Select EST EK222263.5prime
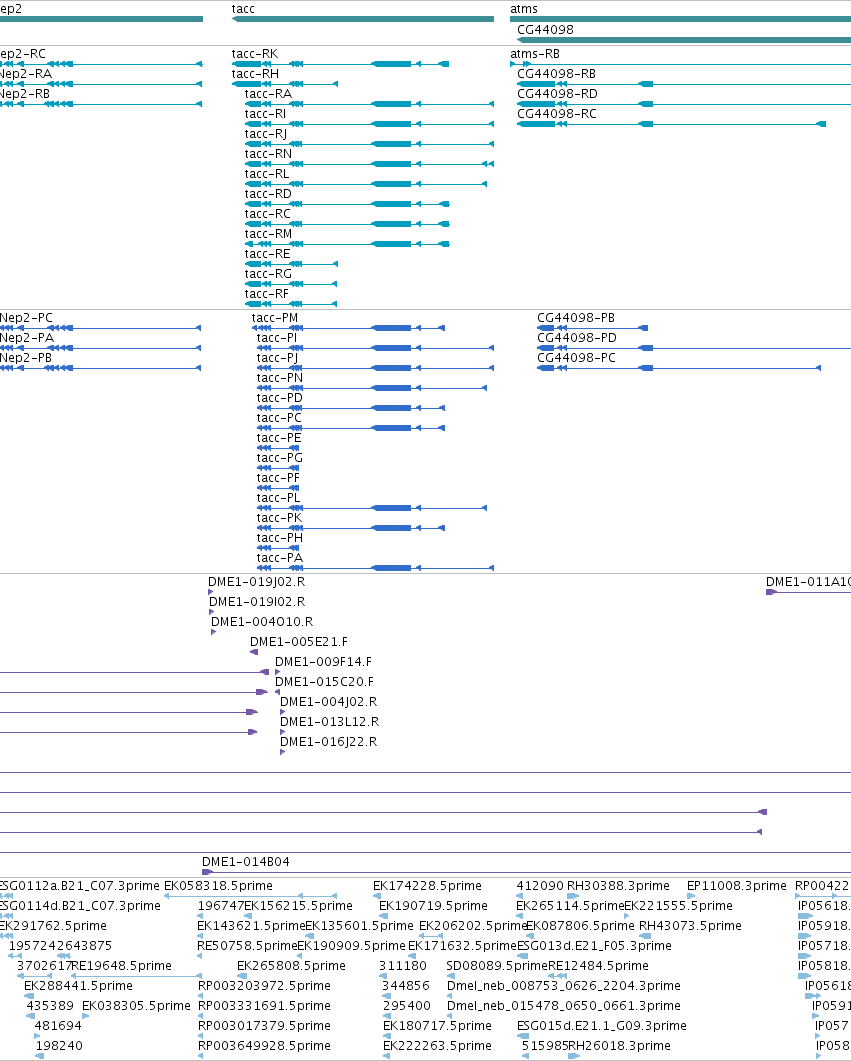The height and width of the screenshot is (1061, 851). (x=386, y=1056)
